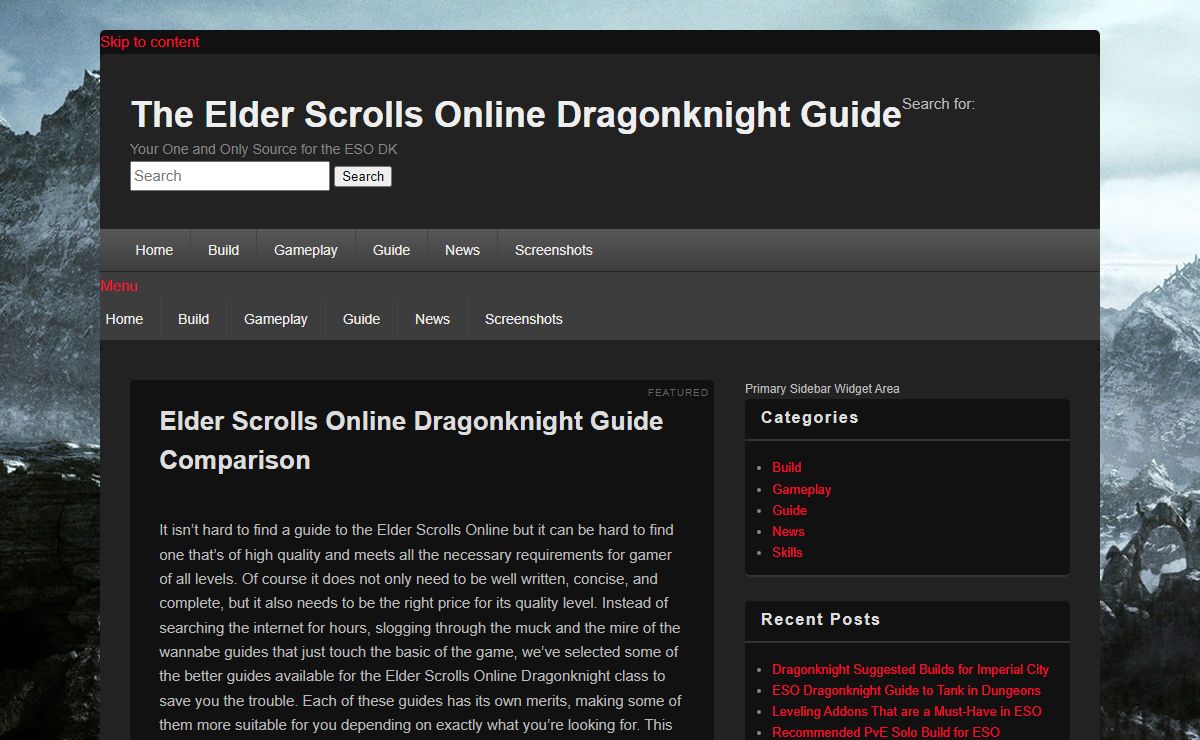Image resolution: width=1200 pixels, height=740 pixels.
Task: Open the site title link The Elder Scrolls Online Dragonknight Guide
Action: 516,115
